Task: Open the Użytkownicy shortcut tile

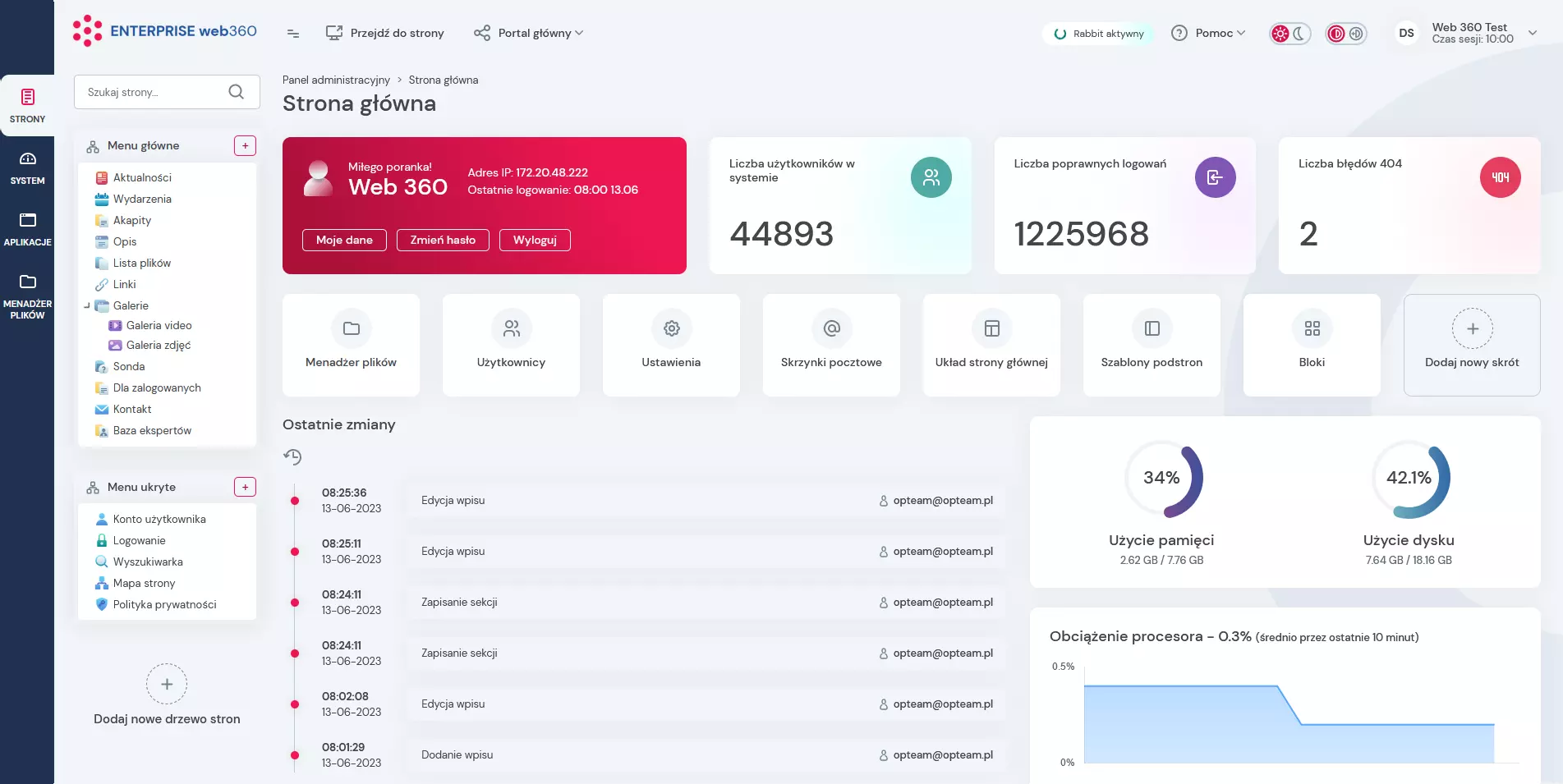Action: (x=511, y=345)
